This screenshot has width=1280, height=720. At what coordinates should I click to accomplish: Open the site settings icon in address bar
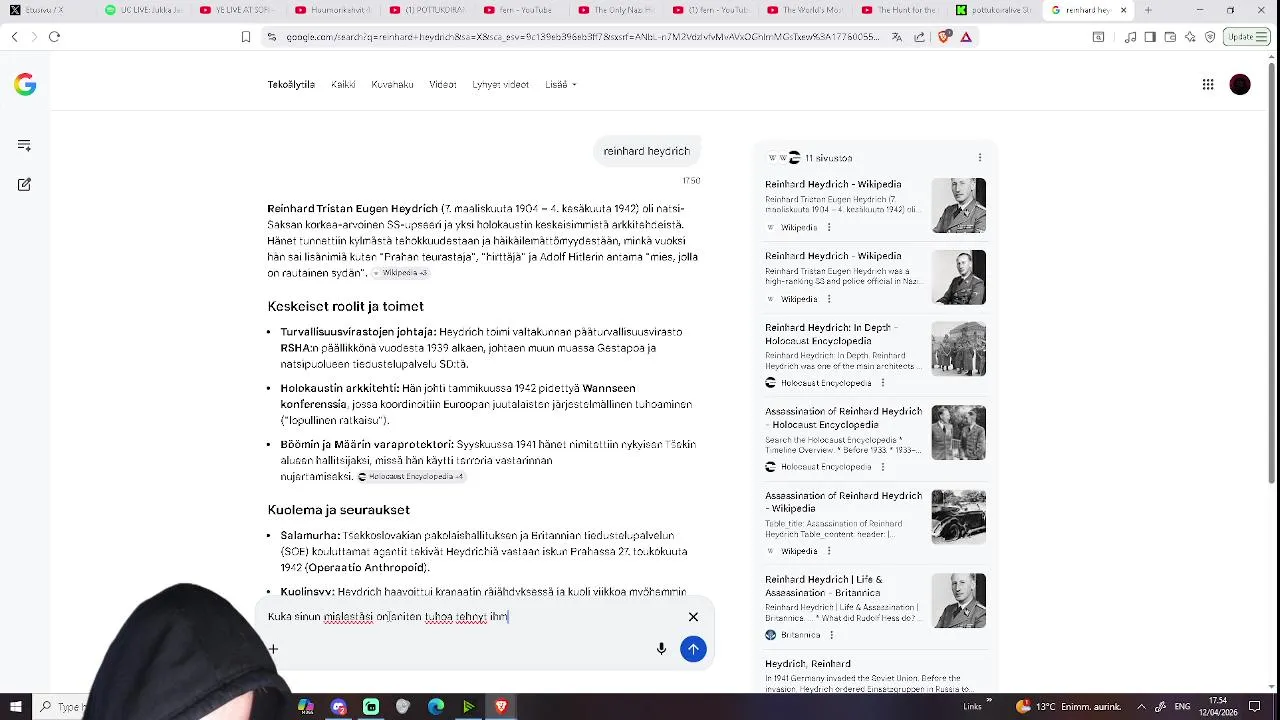271,37
